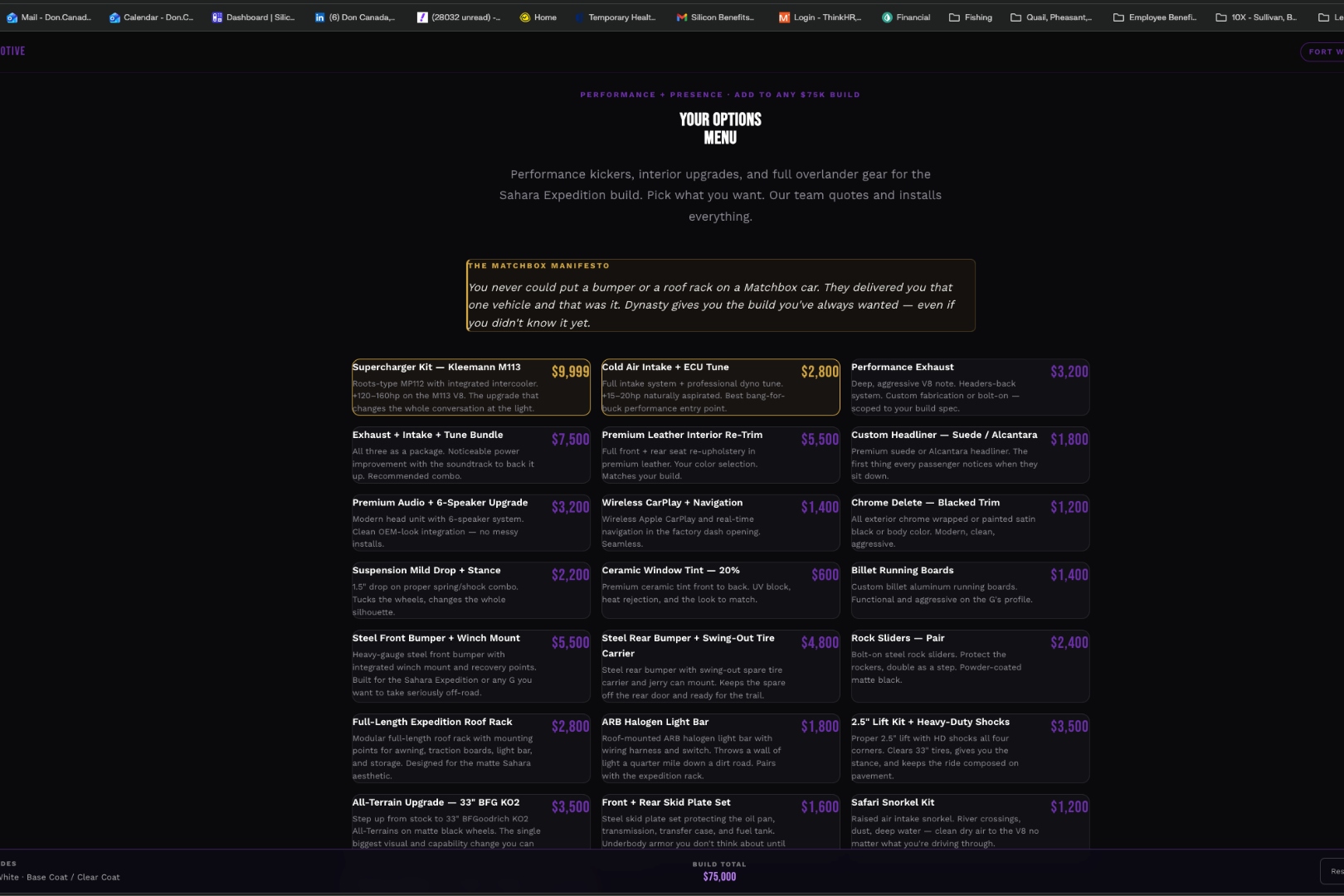This screenshot has height=896, width=1344.
Task: Select the Cold Air Intake + ECU Tune option
Action: pyautogui.click(x=720, y=387)
